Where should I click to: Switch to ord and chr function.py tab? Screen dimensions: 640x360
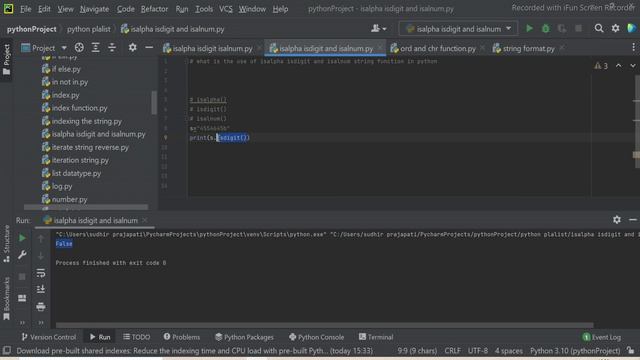coord(438,48)
